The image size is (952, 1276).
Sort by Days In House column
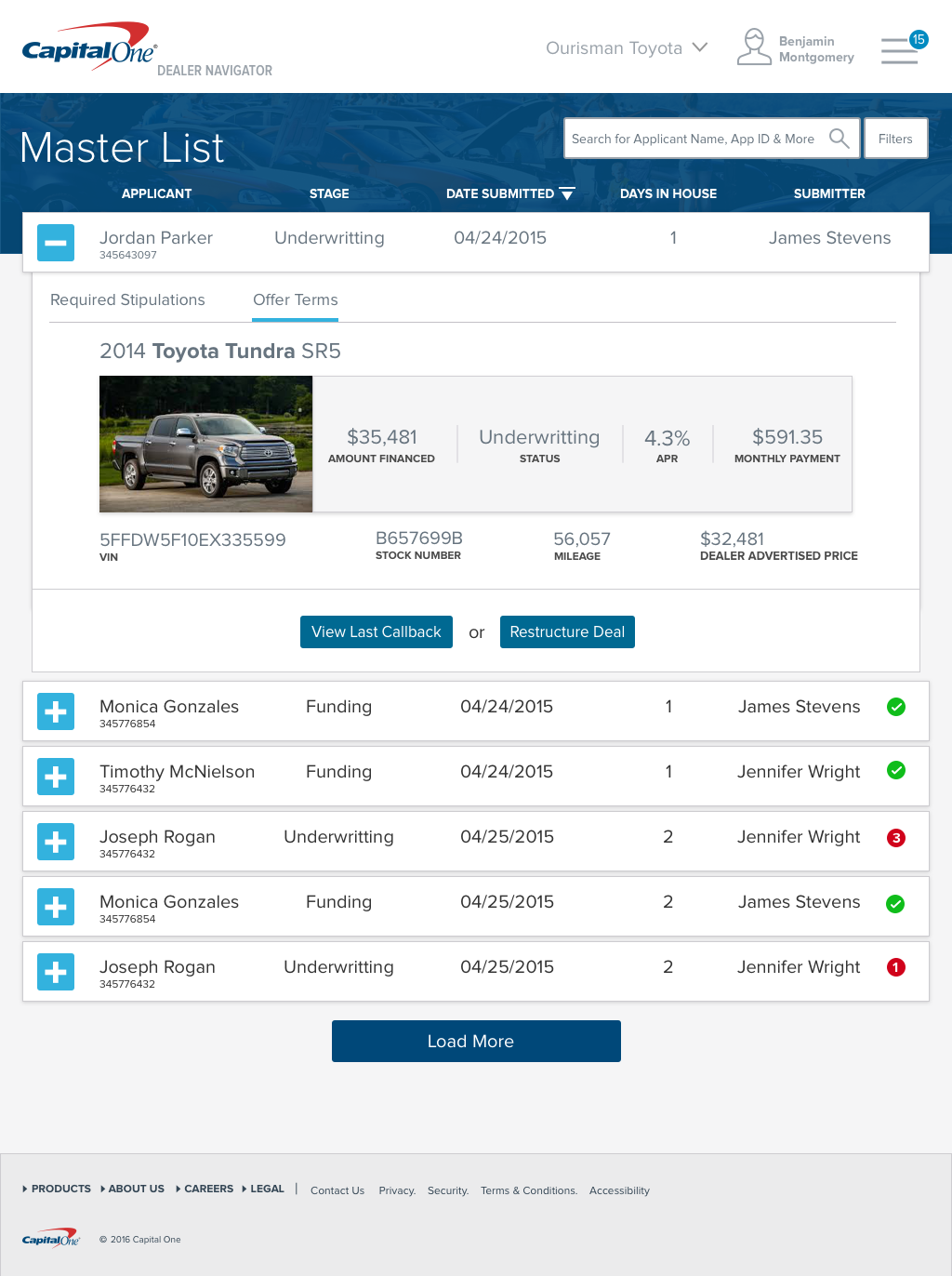(x=668, y=193)
